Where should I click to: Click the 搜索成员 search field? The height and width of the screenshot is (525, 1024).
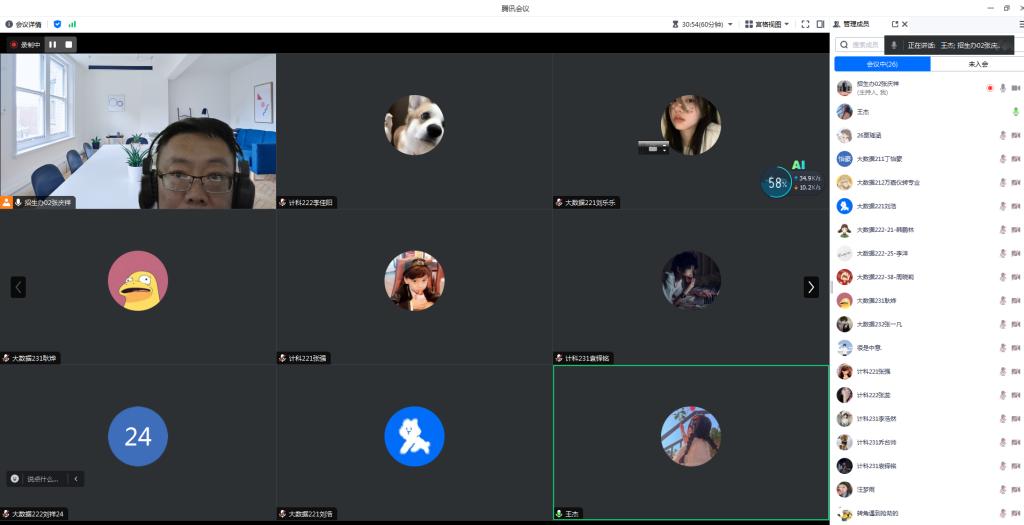[x=860, y=45]
